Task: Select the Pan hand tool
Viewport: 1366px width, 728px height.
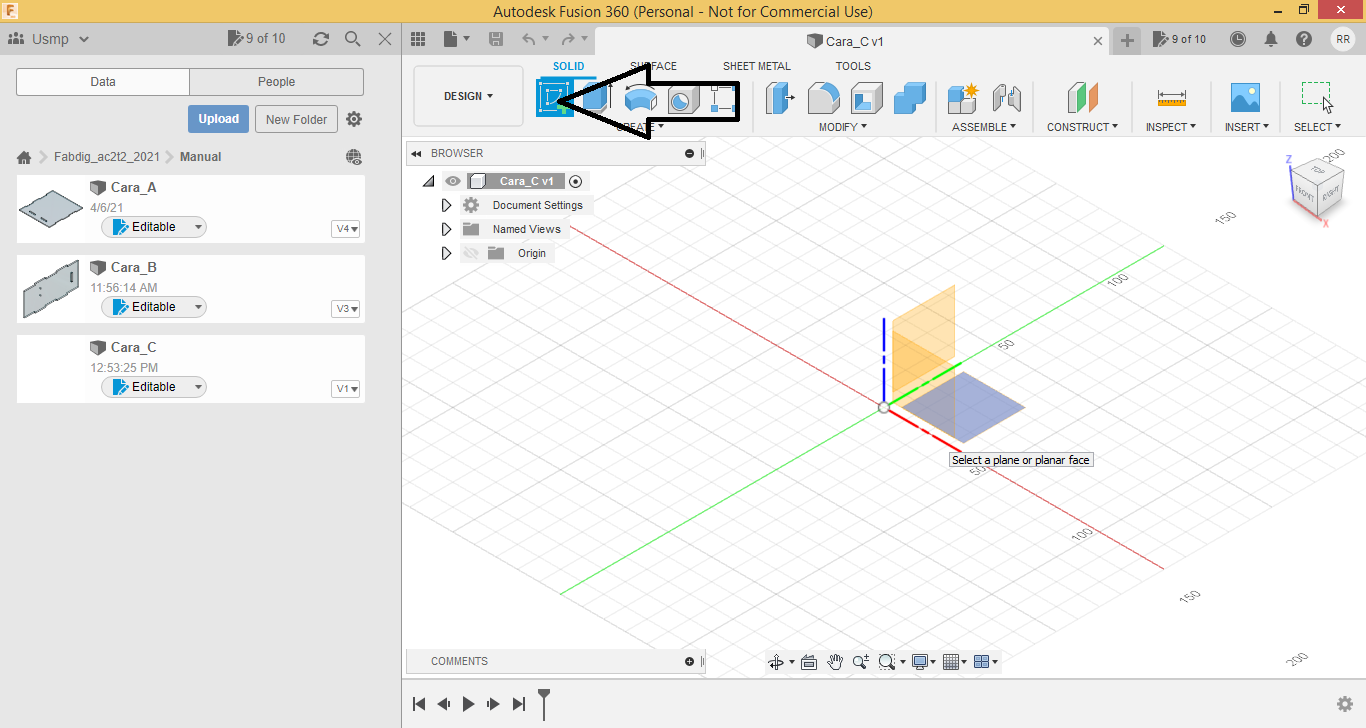Action: tap(835, 662)
